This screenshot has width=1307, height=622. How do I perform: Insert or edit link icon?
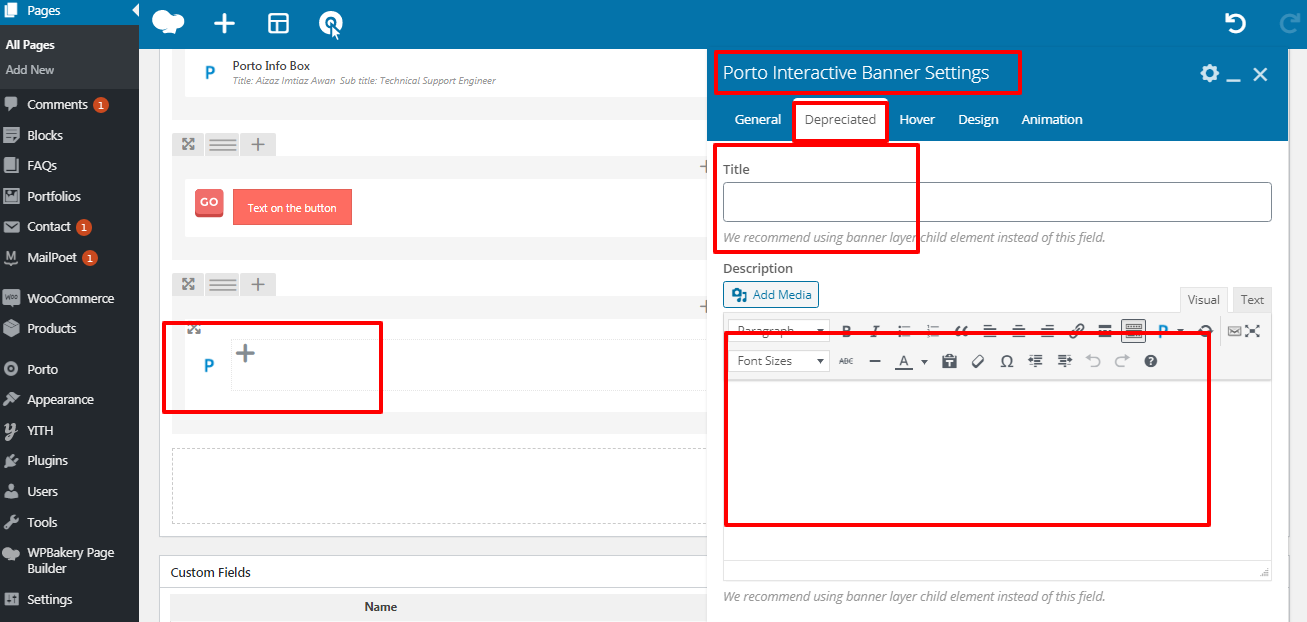[x=1077, y=331]
